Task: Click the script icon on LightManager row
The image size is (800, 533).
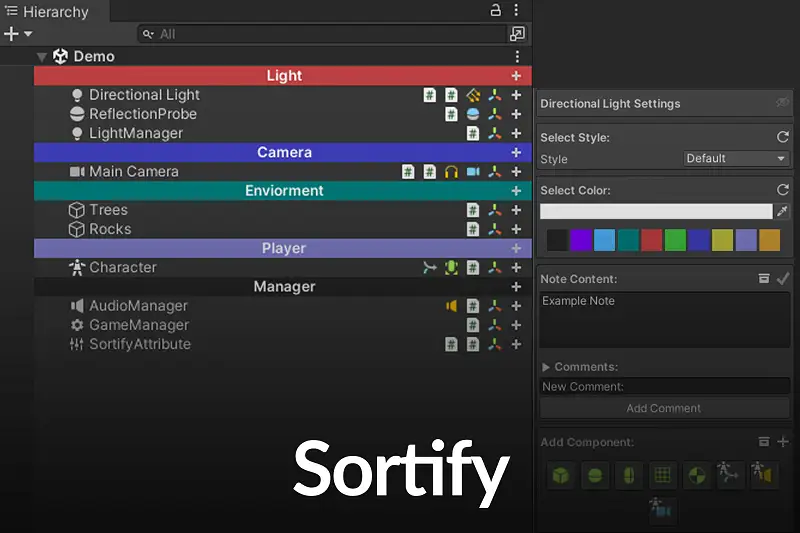Action: point(473,133)
